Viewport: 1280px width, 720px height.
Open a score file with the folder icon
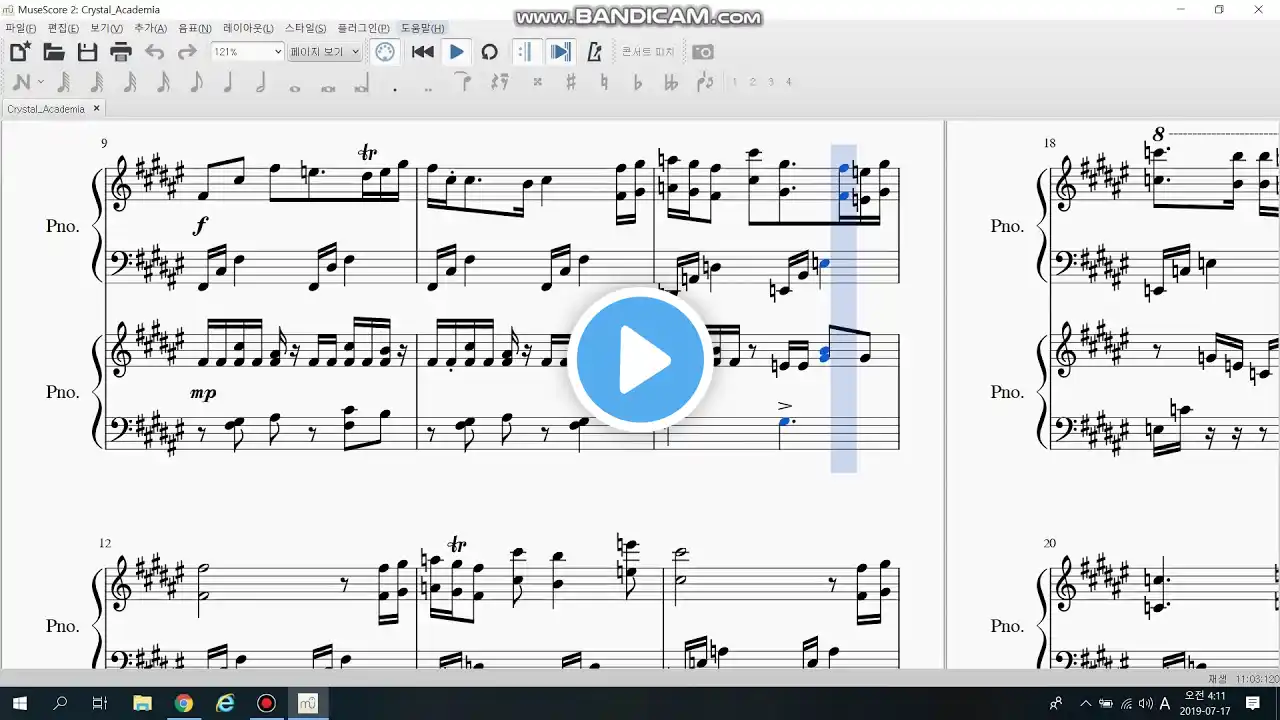coord(54,52)
